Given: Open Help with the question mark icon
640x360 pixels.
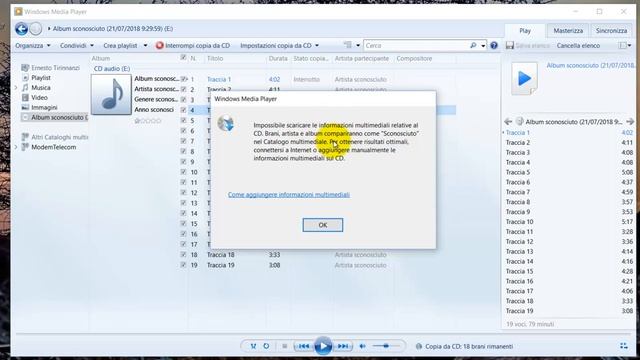Looking at the screenshot, I should click(x=494, y=45).
